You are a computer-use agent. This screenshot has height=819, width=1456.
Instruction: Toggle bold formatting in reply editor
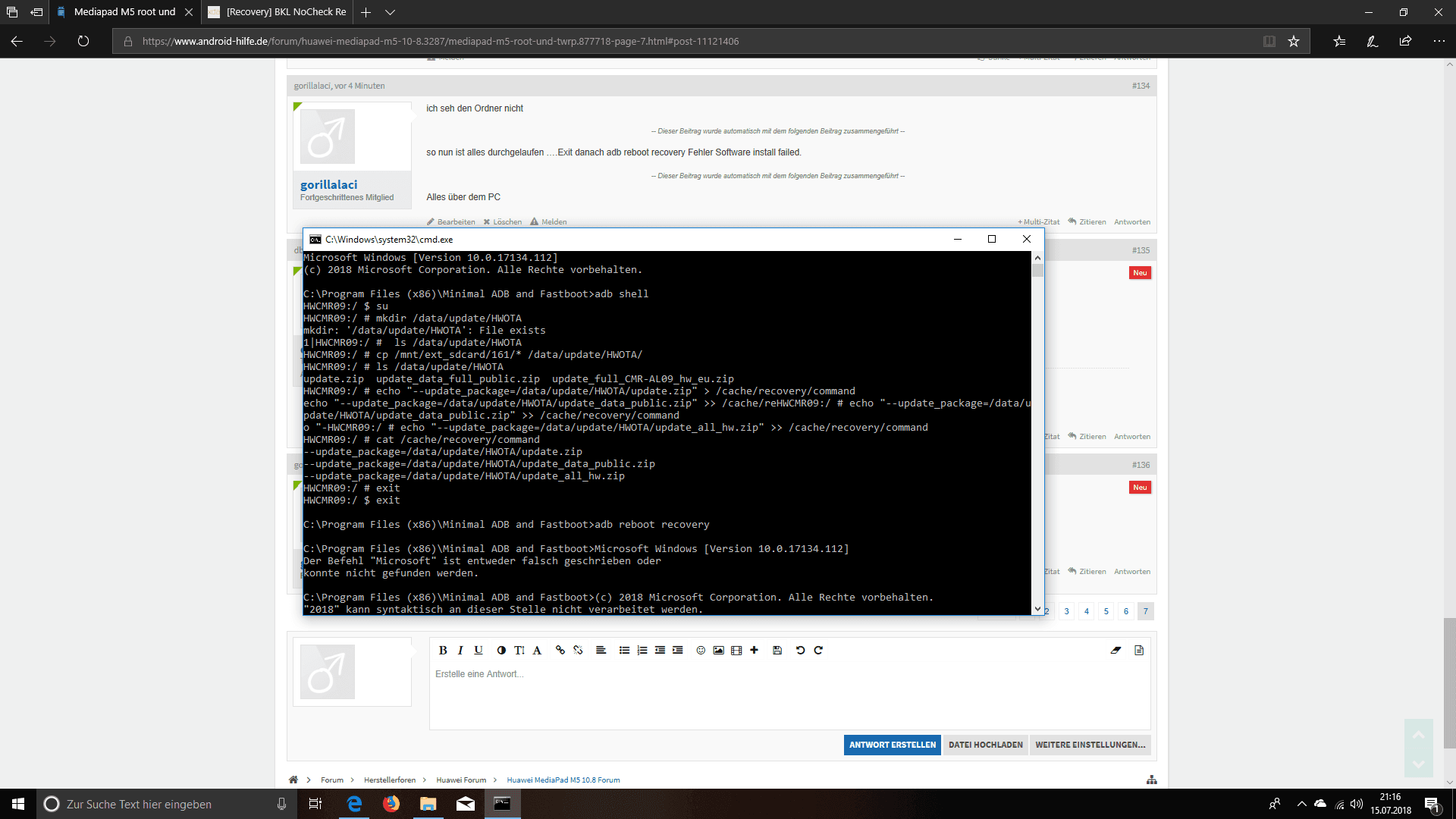[443, 650]
